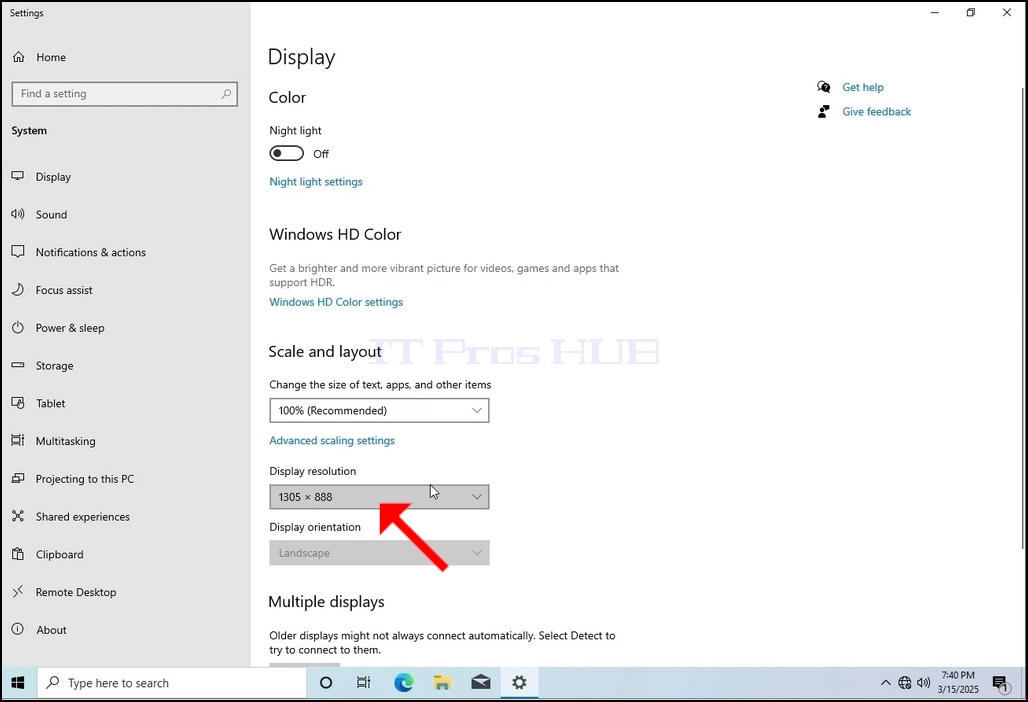Open the notification center icon

pos(1000,684)
